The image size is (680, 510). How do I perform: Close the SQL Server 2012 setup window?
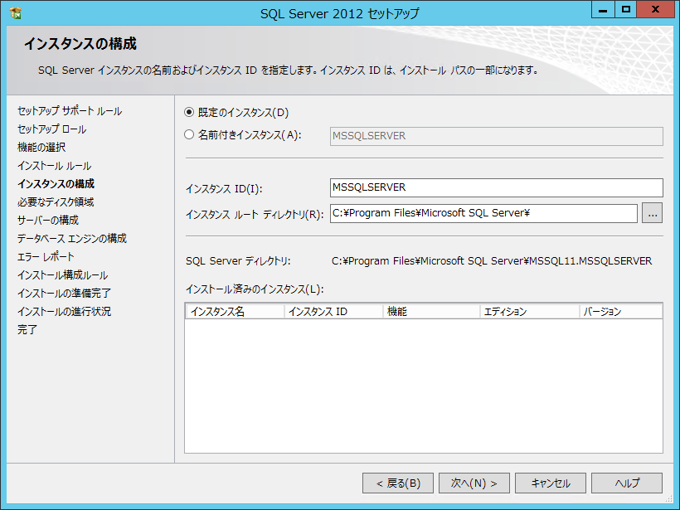[655, 10]
